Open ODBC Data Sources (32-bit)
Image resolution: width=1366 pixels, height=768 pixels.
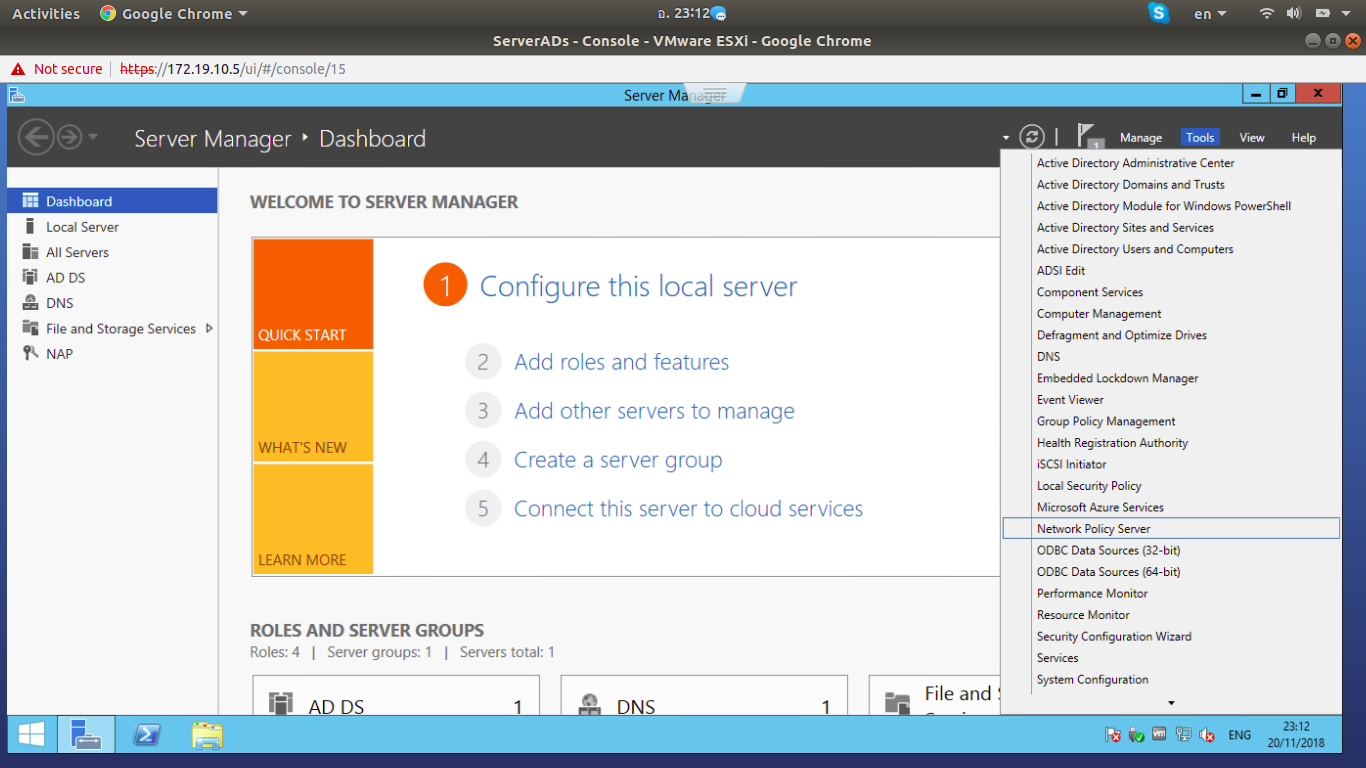tap(1171, 550)
